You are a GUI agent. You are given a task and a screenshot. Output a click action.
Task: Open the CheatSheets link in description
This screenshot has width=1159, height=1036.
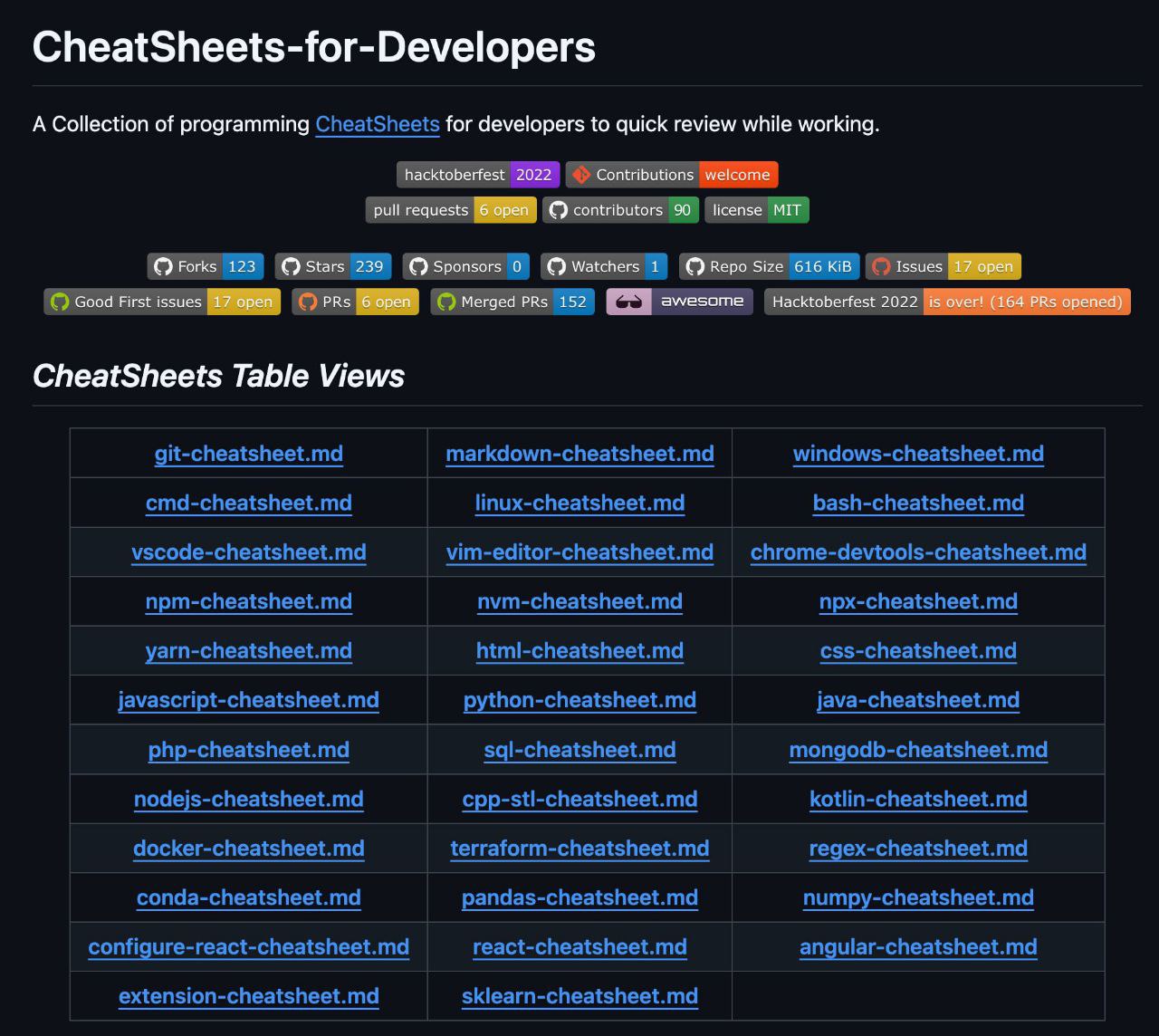point(377,124)
